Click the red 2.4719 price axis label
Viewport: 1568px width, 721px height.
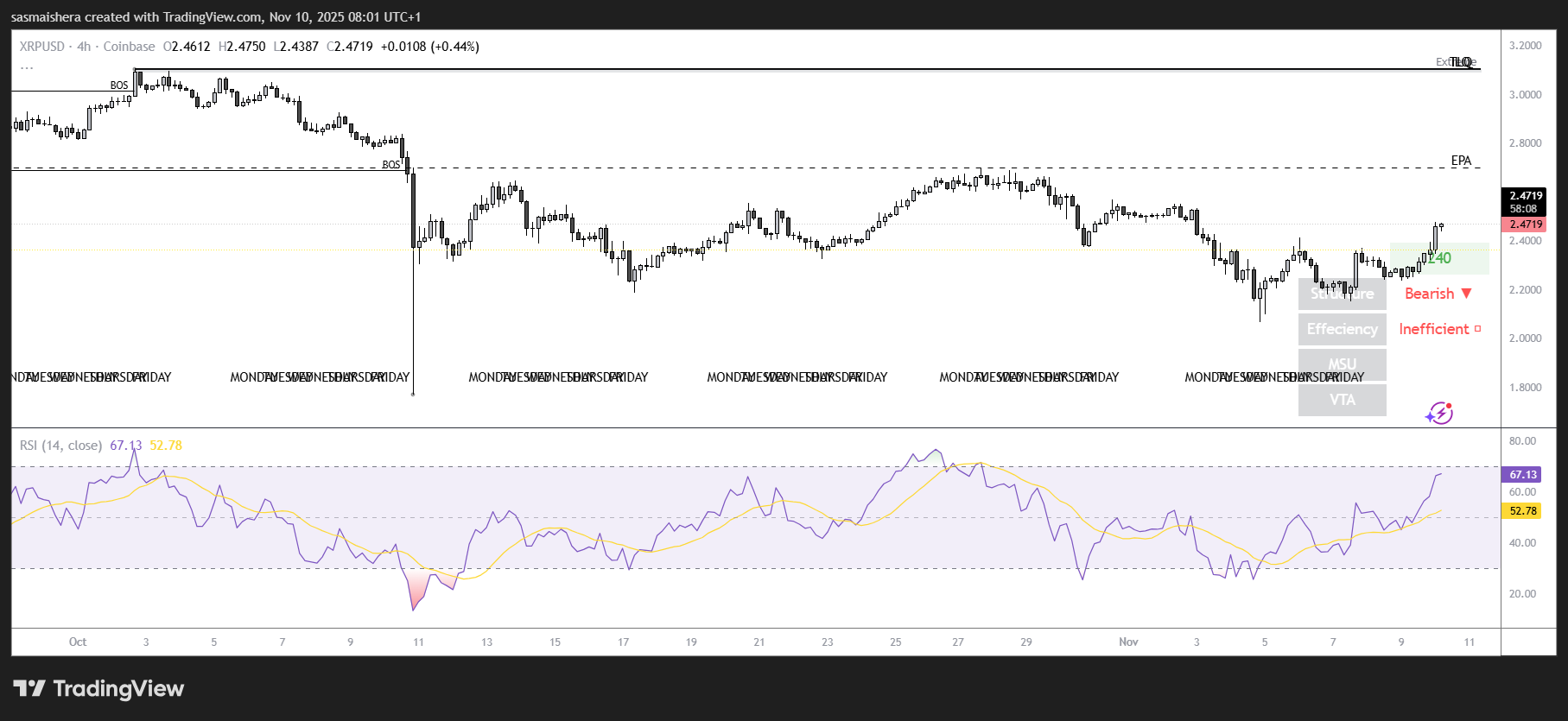pos(1526,225)
